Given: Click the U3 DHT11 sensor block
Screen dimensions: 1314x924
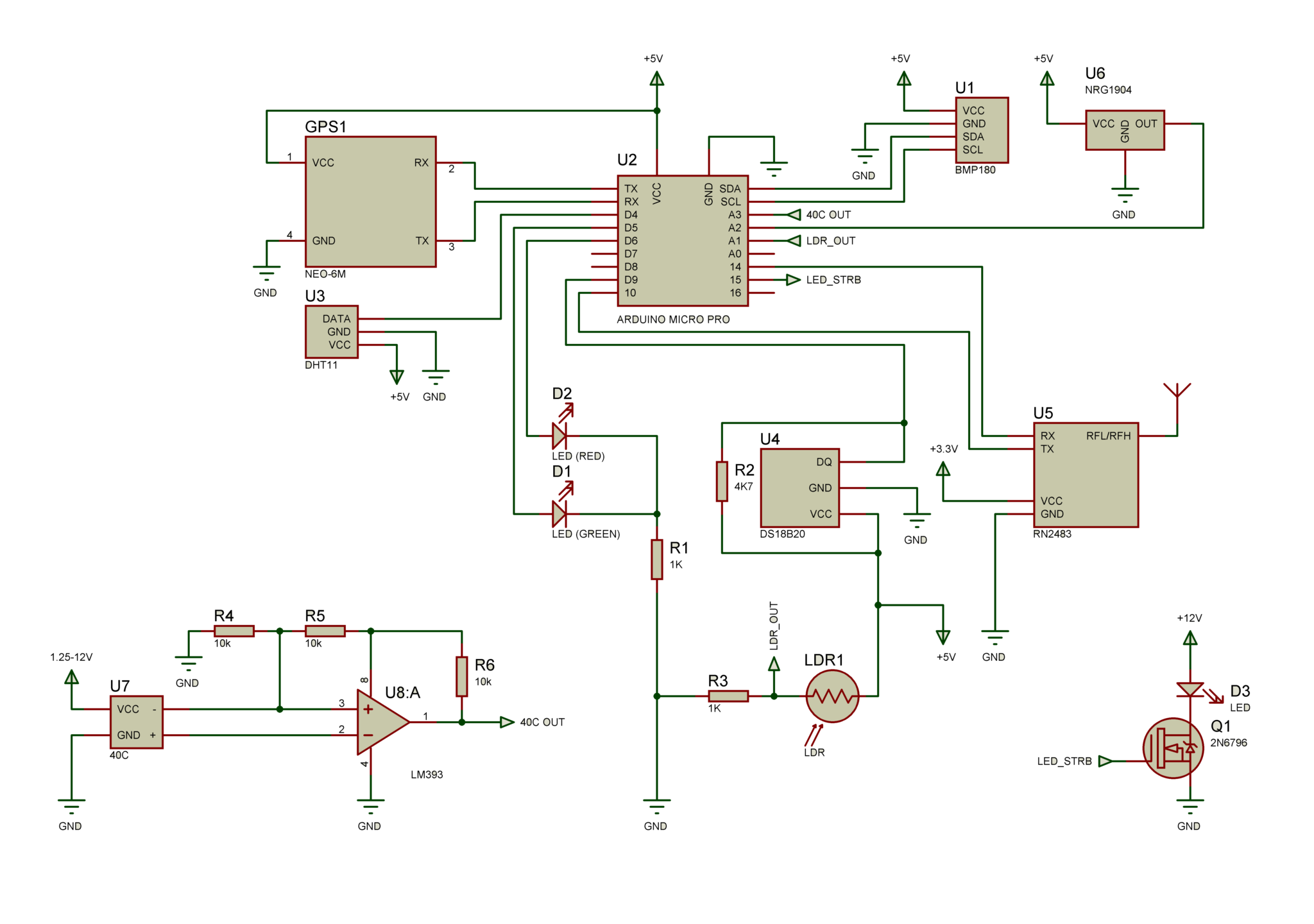Looking at the screenshot, I should click(332, 332).
